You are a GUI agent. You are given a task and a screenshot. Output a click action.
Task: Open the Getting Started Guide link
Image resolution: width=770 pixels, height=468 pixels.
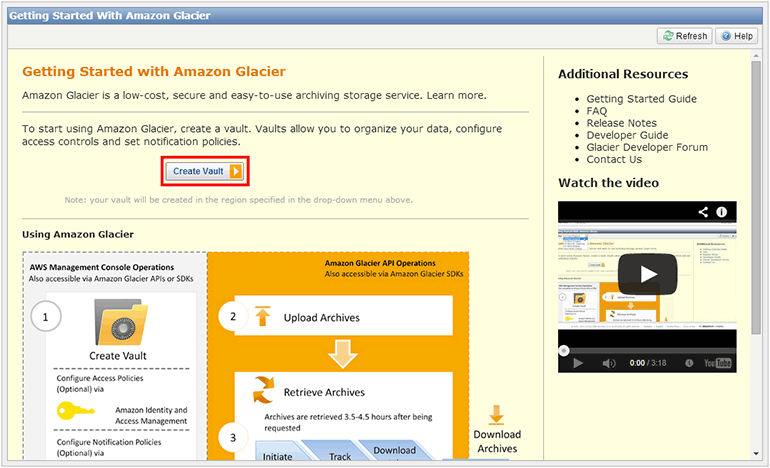click(641, 99)
